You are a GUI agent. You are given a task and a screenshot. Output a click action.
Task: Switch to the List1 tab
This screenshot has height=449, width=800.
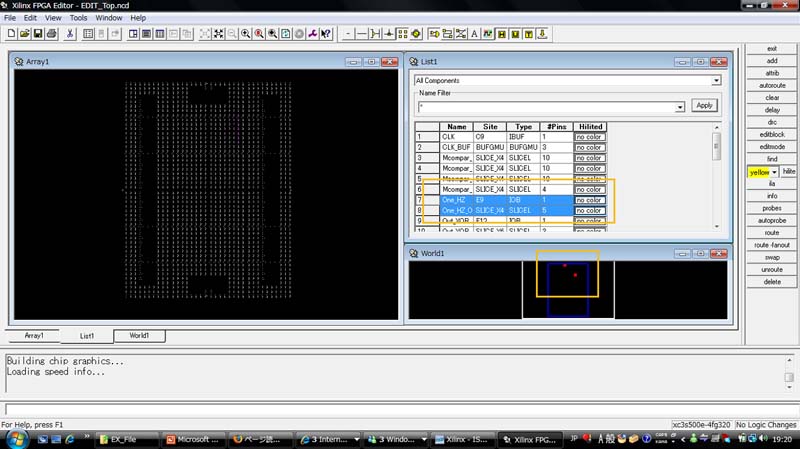(87, 336)
